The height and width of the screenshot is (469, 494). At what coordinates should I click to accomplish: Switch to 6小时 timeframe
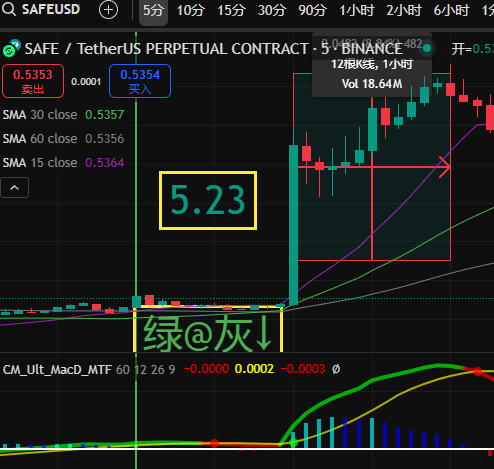click(x=451, y=11)
